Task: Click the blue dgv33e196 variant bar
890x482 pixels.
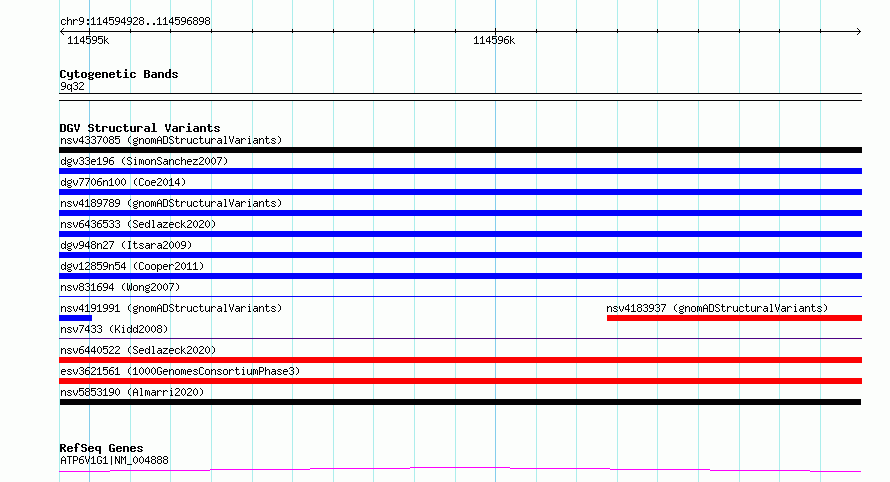Action: (460, 171)
